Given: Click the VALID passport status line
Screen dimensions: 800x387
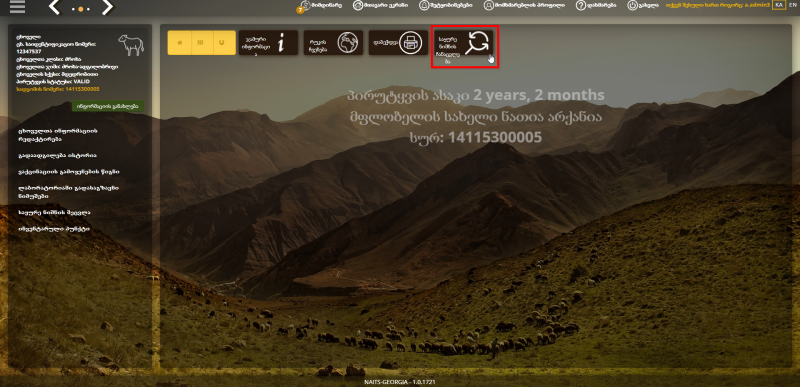Looking at the screenshot, I should click(53, 82).
